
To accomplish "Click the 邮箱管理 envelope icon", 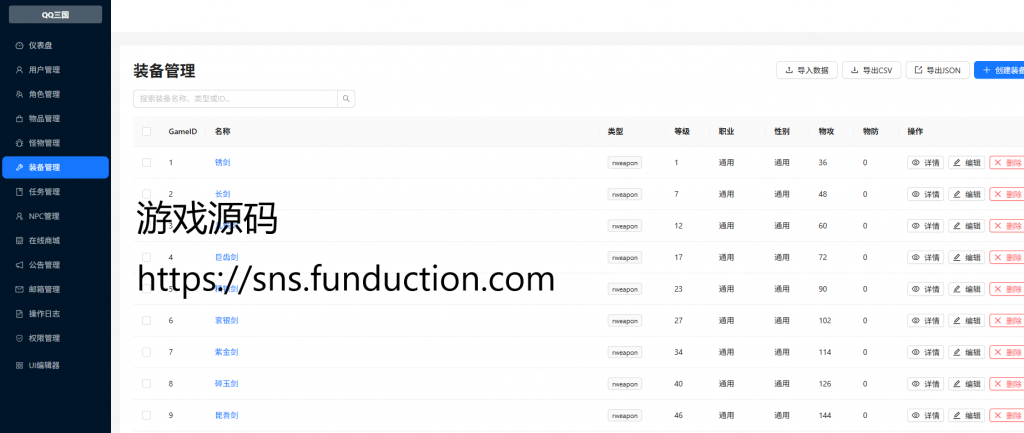I will tap(20, 289).
